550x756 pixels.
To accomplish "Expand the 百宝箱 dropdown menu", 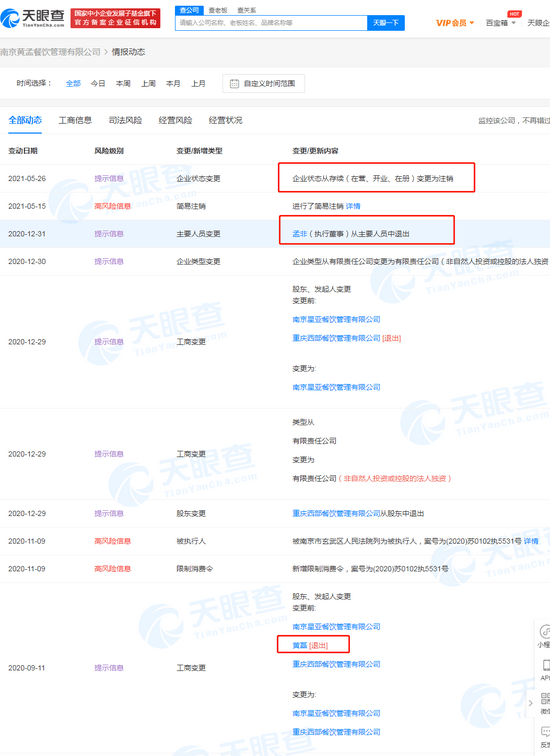I will pos(501,23).
